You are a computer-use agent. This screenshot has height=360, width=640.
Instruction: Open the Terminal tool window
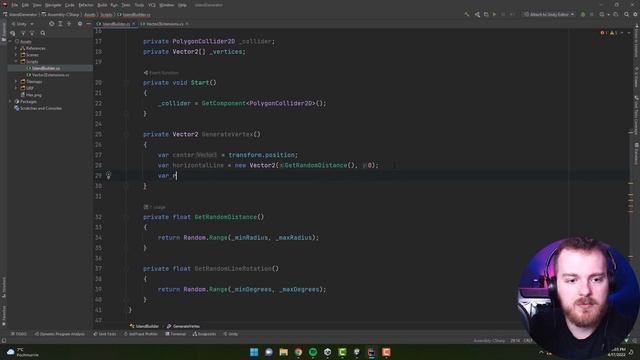click(176, 334)
